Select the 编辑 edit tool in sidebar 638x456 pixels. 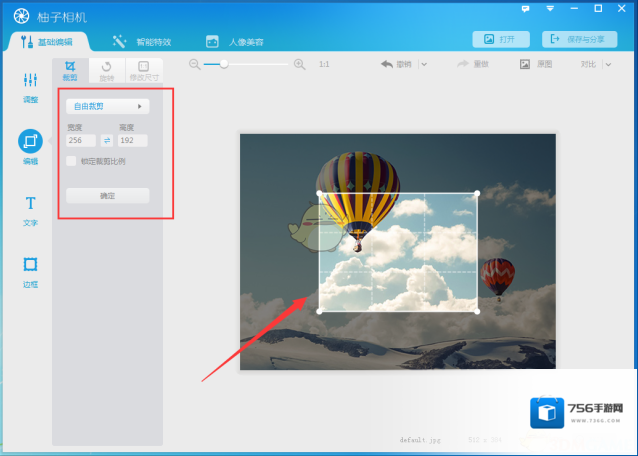point(30,146)
